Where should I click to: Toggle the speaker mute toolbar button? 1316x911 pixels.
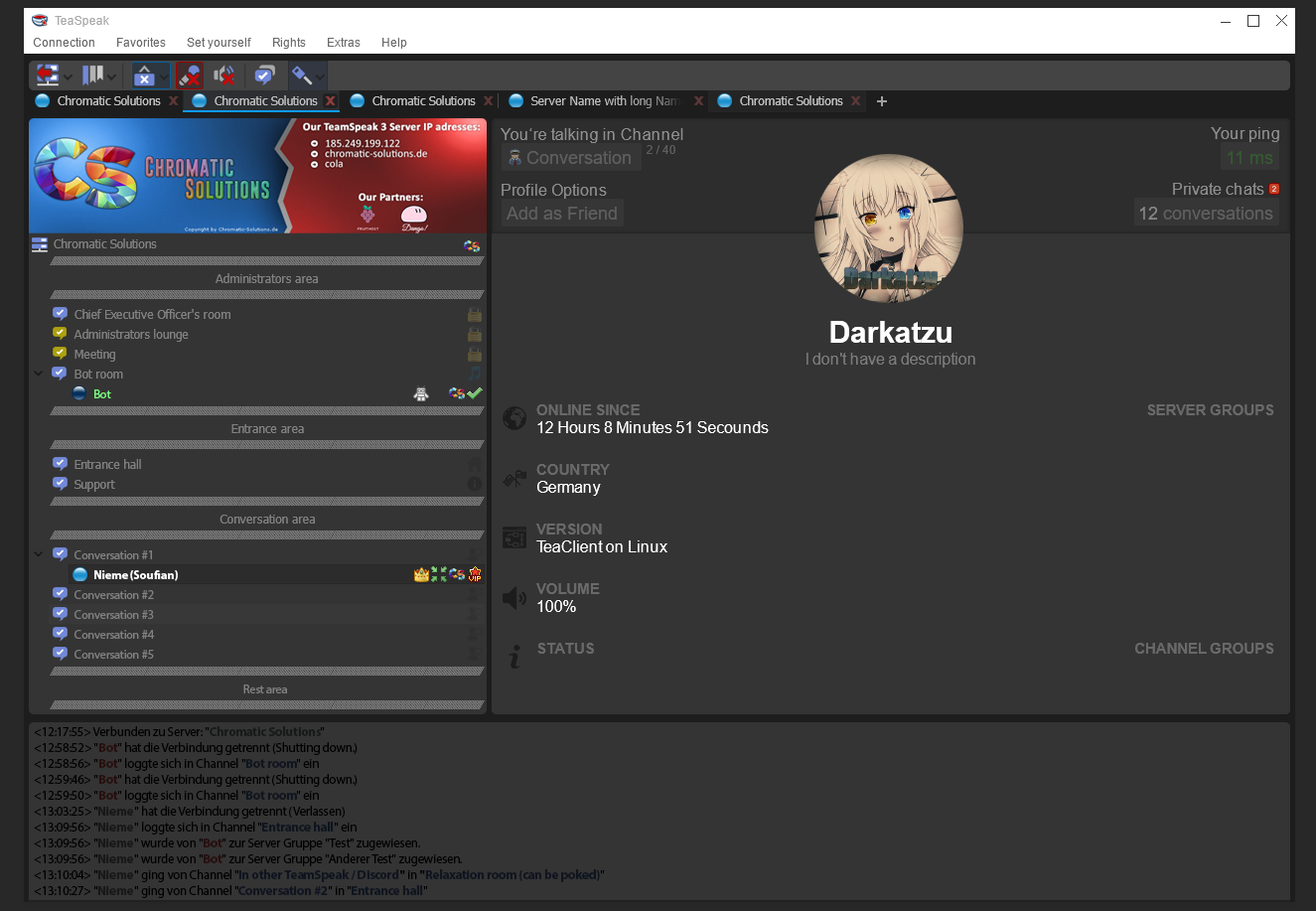(224, 76)
